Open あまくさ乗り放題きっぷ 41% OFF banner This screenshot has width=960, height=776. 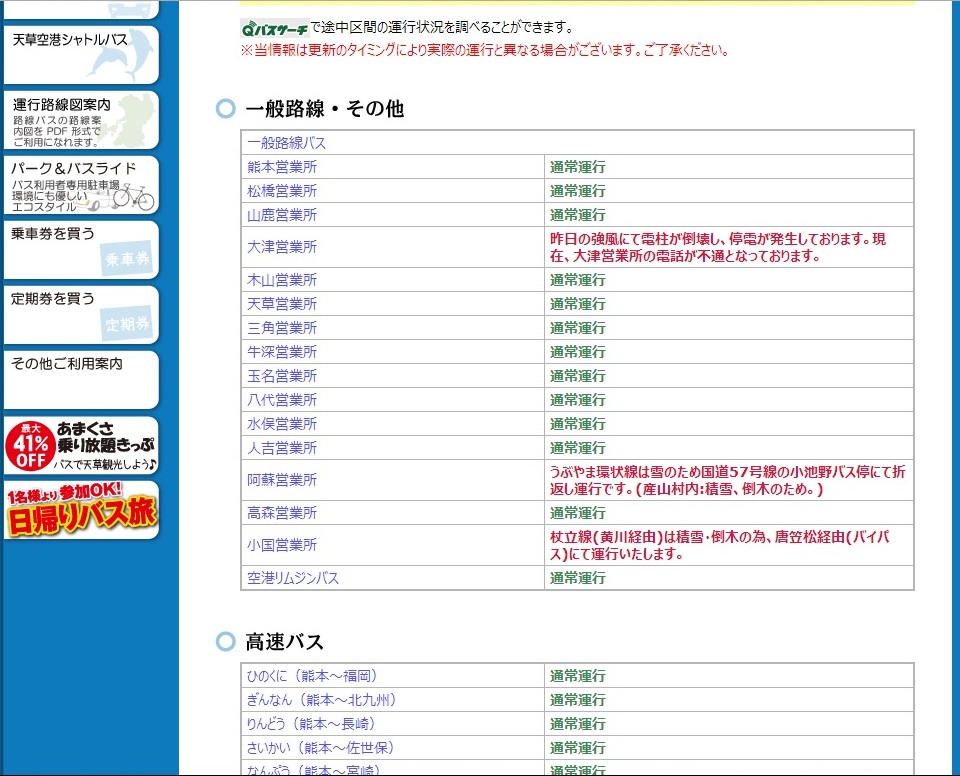(x=81, y=445)
